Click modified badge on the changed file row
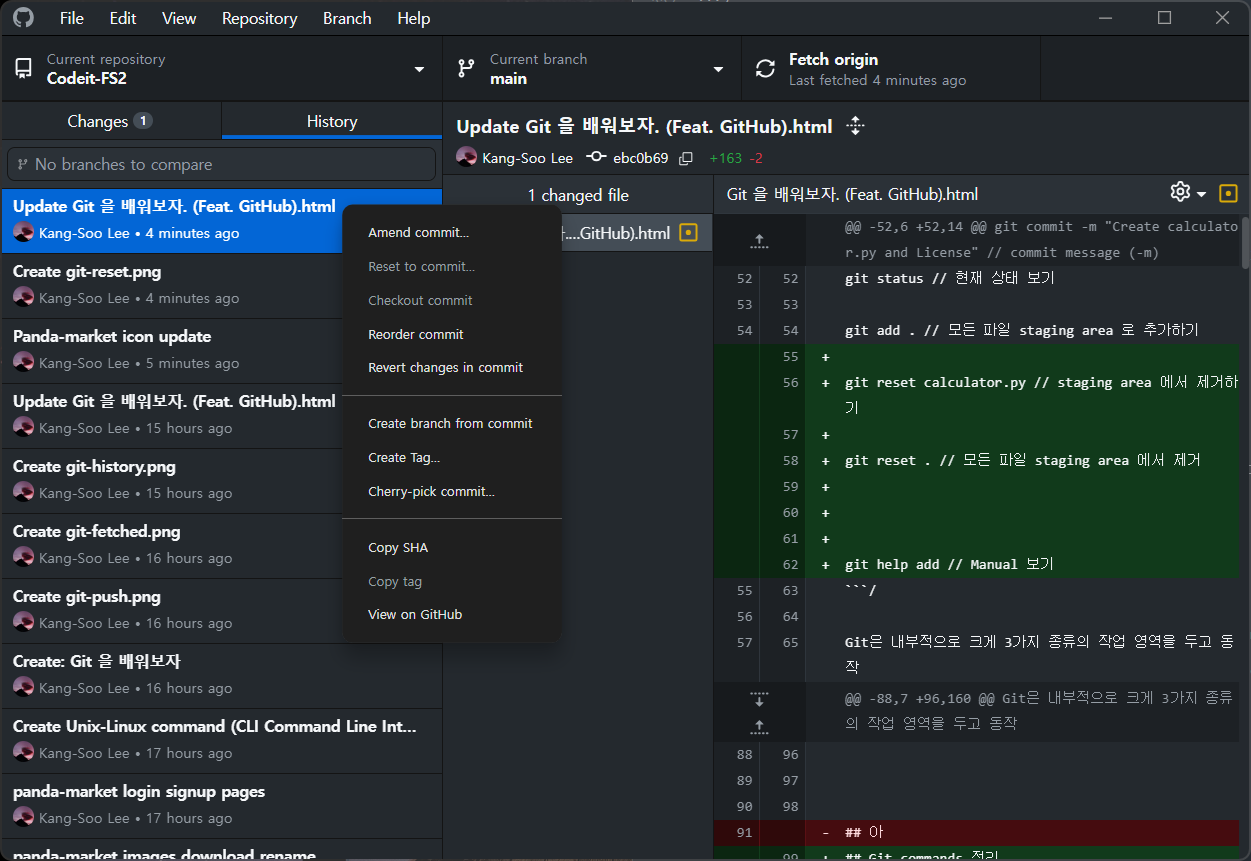Image resolution: width=1251 pixels, height=861 pixels. coord(688,233)
